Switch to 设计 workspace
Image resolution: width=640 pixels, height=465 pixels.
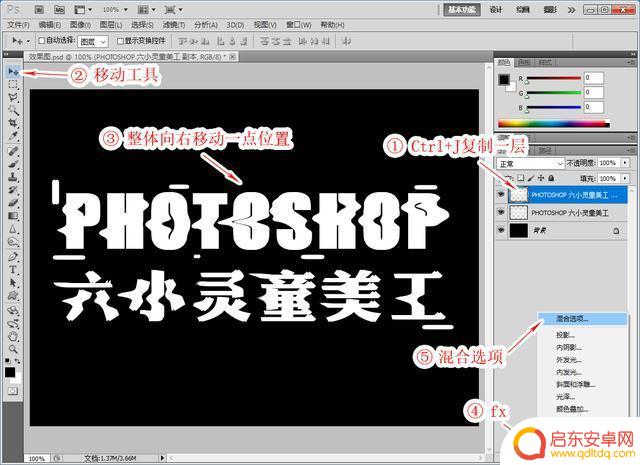pos(496,9)
